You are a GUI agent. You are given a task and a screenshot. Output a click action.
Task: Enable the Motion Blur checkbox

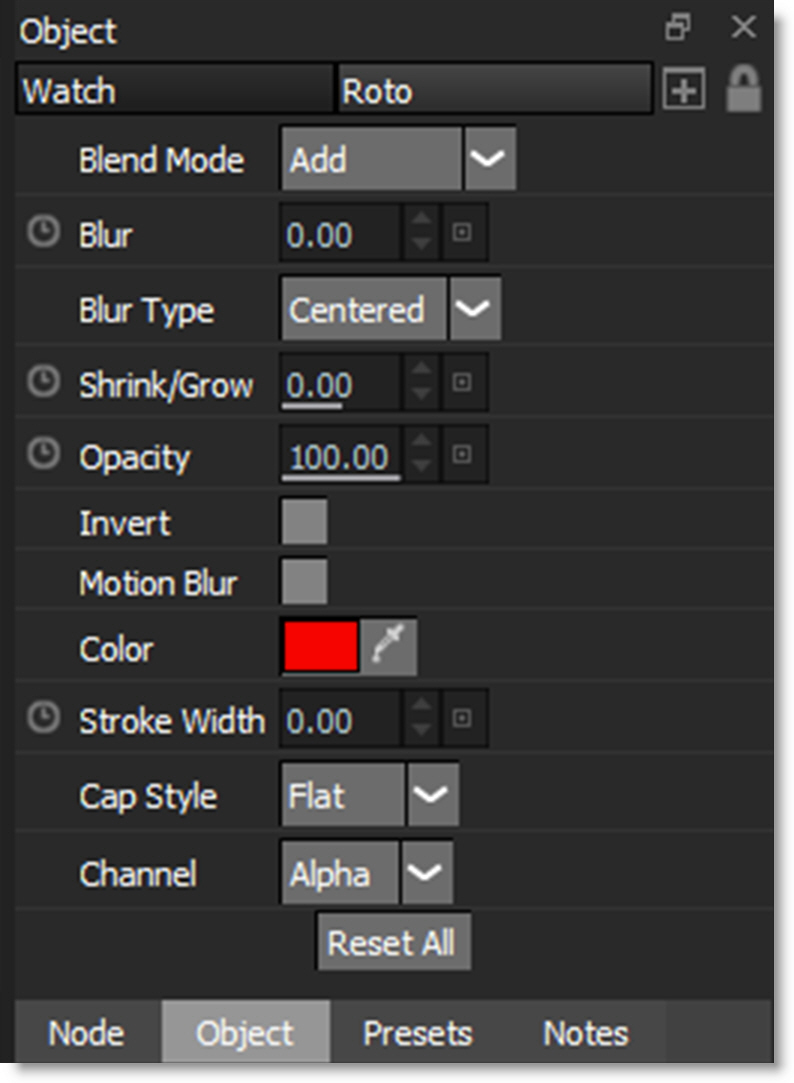point(304,581)
